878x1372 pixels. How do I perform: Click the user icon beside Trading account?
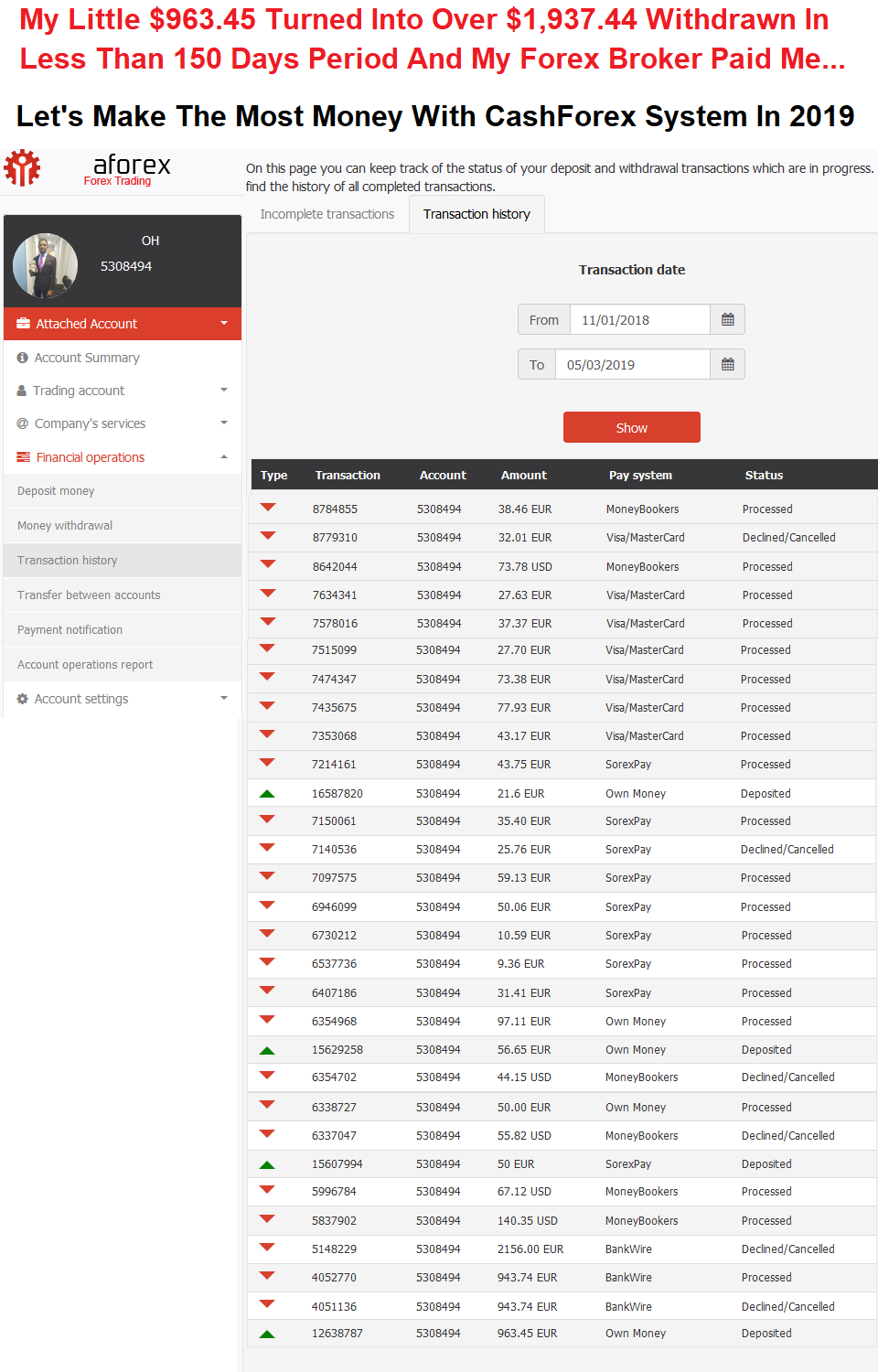22,391
